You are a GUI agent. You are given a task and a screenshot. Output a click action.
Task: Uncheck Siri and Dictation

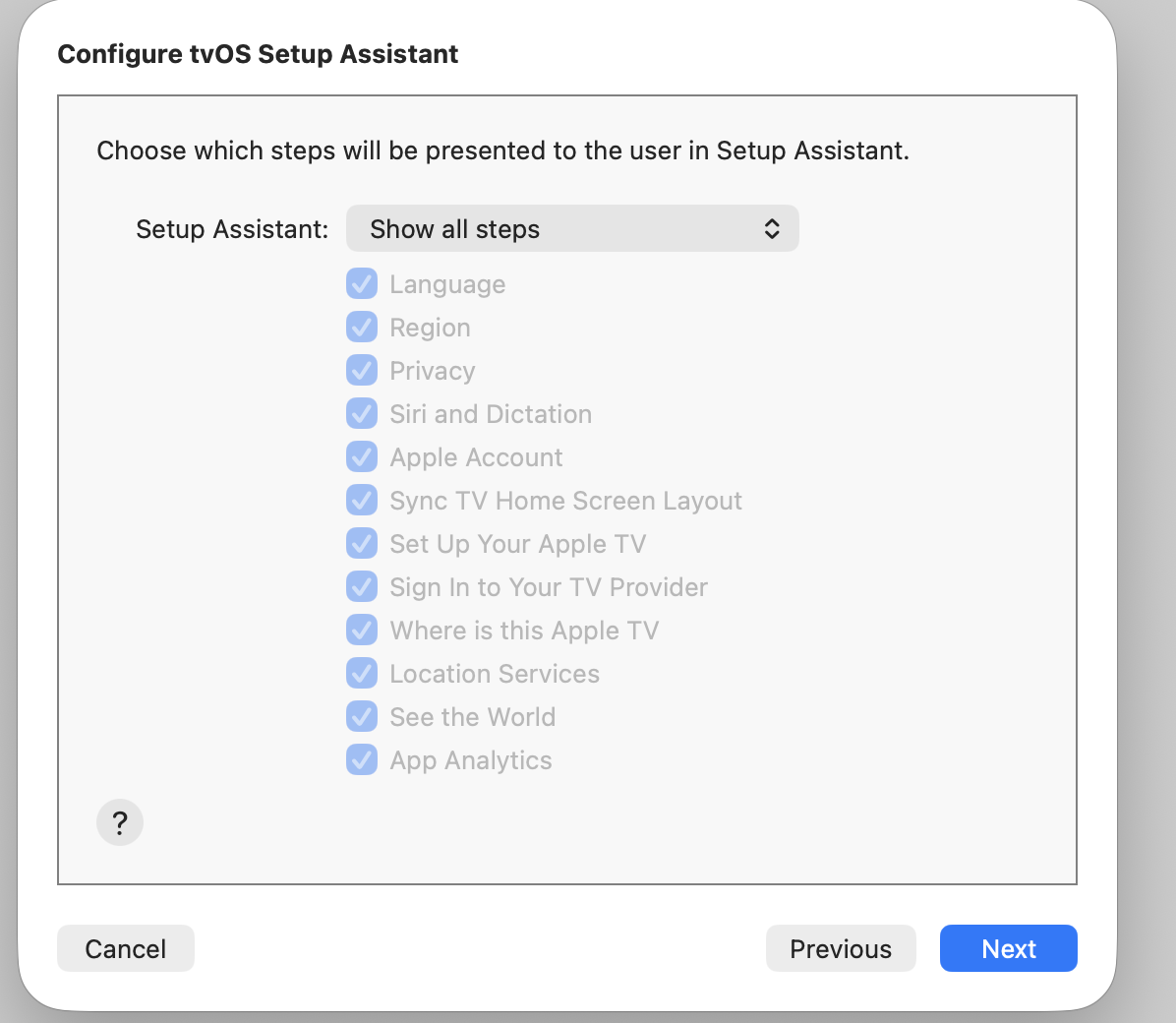tap(362, 413)
